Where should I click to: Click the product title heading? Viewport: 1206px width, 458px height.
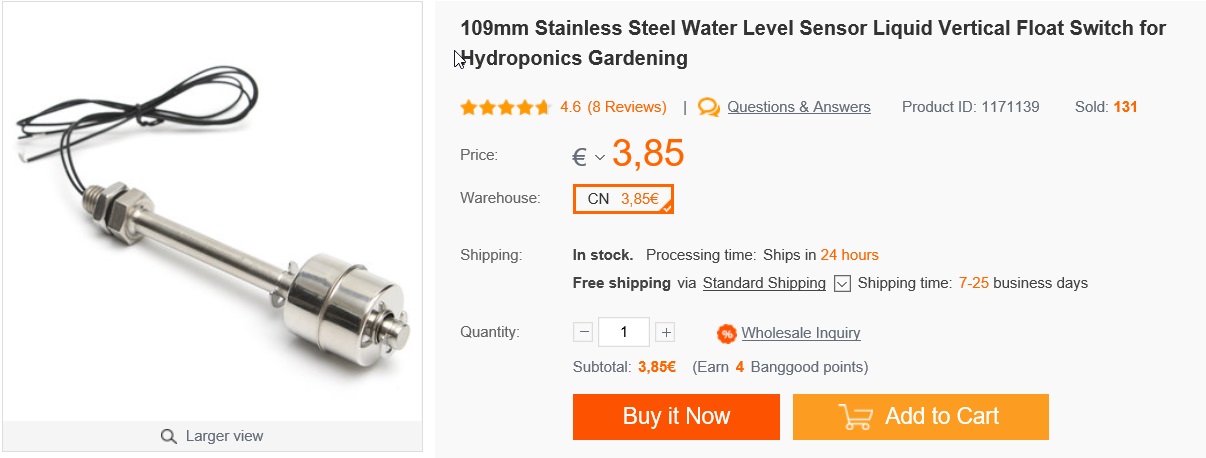click(812, 43)
